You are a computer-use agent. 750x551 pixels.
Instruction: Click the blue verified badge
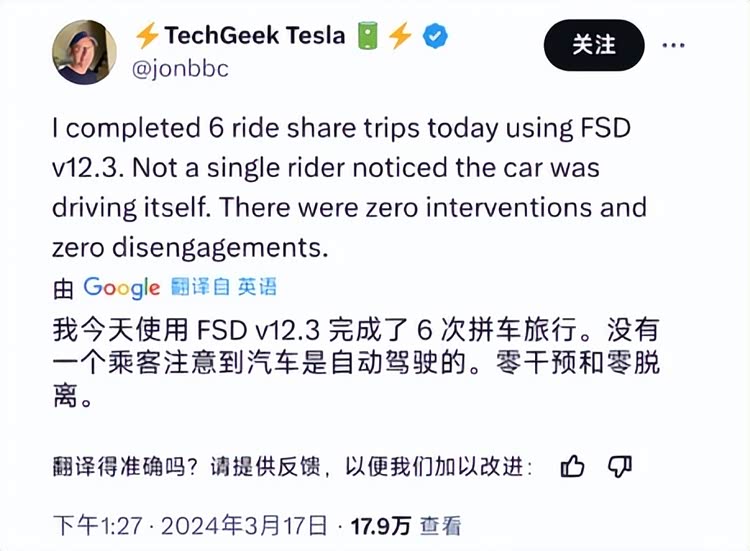[x=436, y=37]
